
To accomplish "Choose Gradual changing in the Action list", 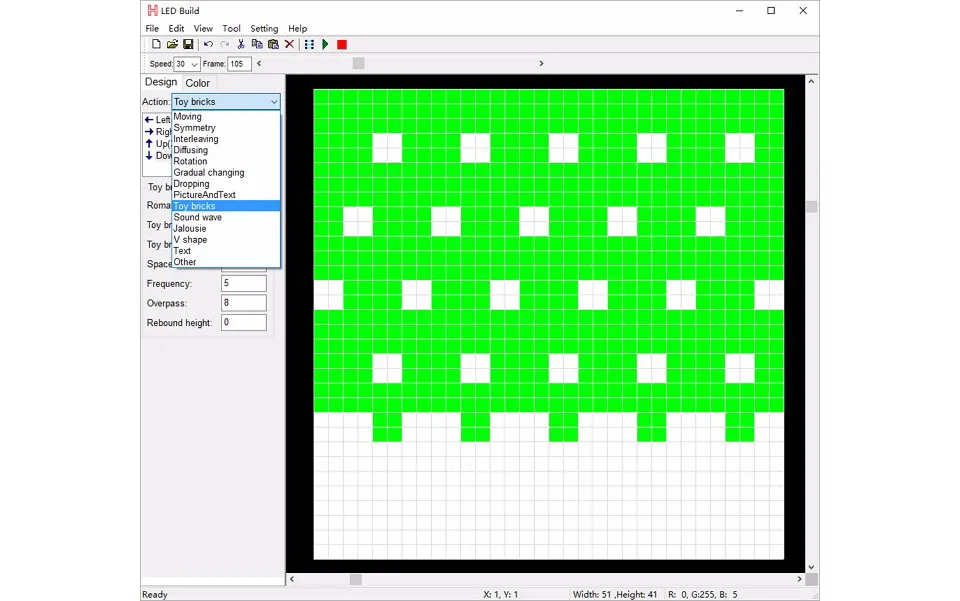I will [208, 173].
